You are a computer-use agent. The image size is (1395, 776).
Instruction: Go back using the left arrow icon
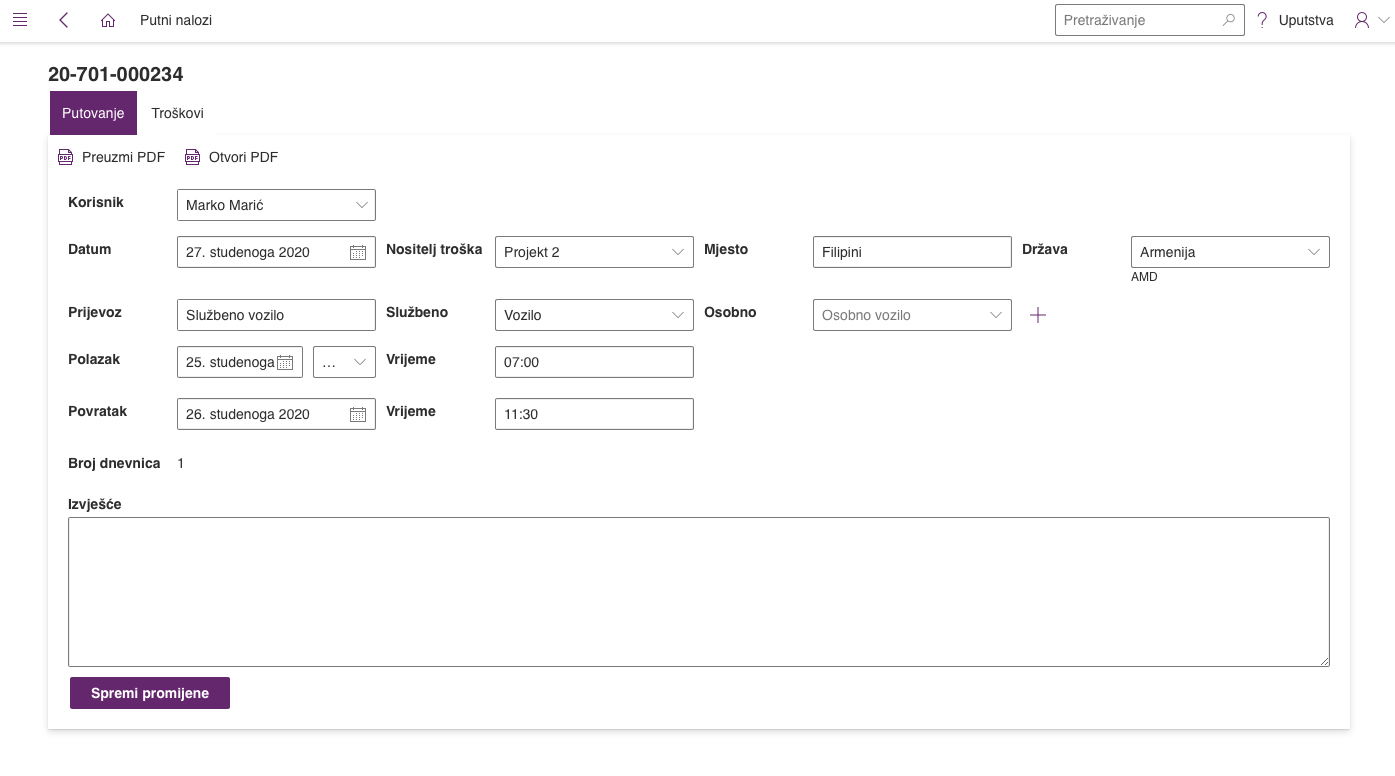[64, 20]
